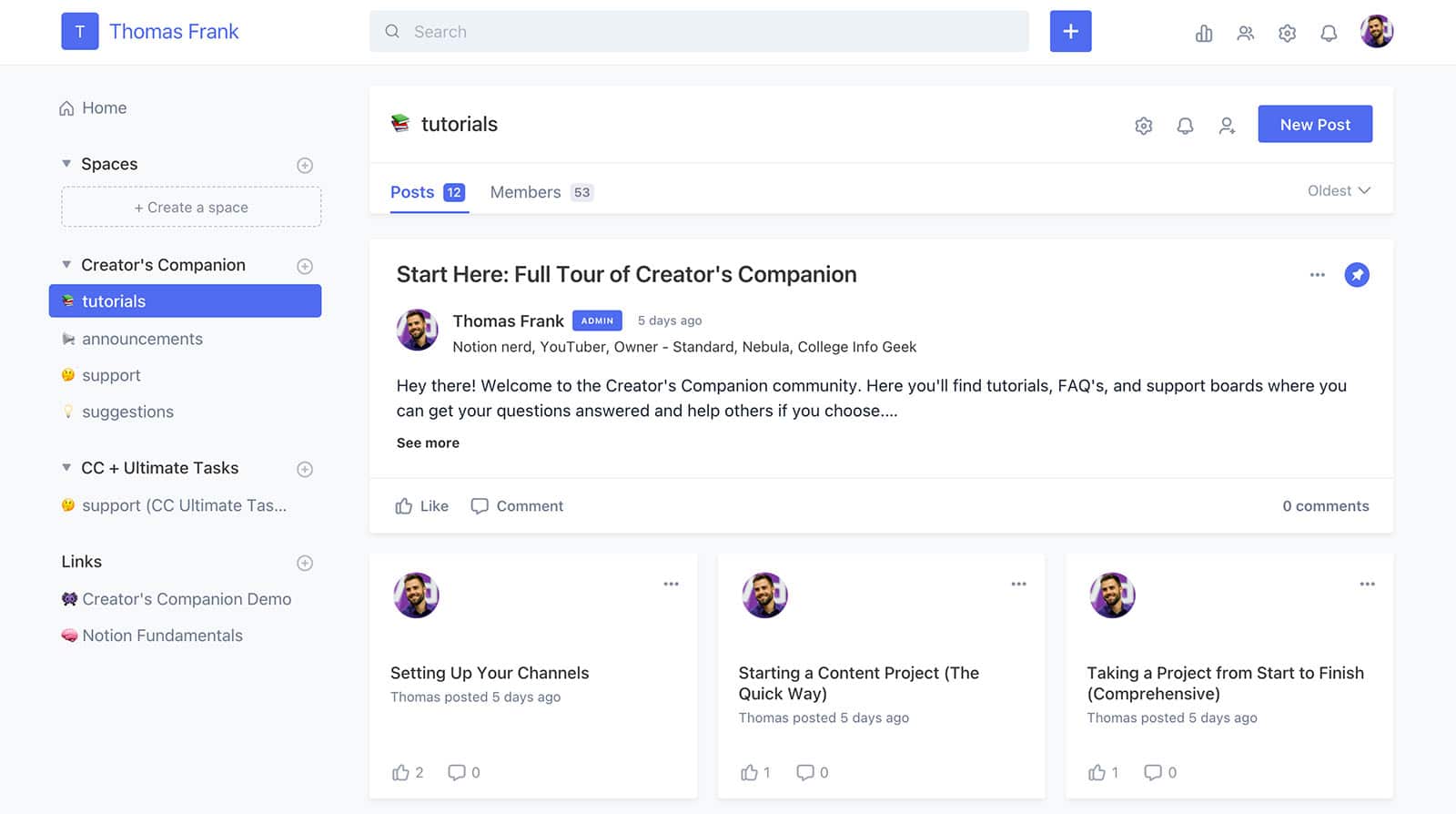Click the blue pin icon on Start Here post
1456x814 pixels.
(x=1356, y=275)
